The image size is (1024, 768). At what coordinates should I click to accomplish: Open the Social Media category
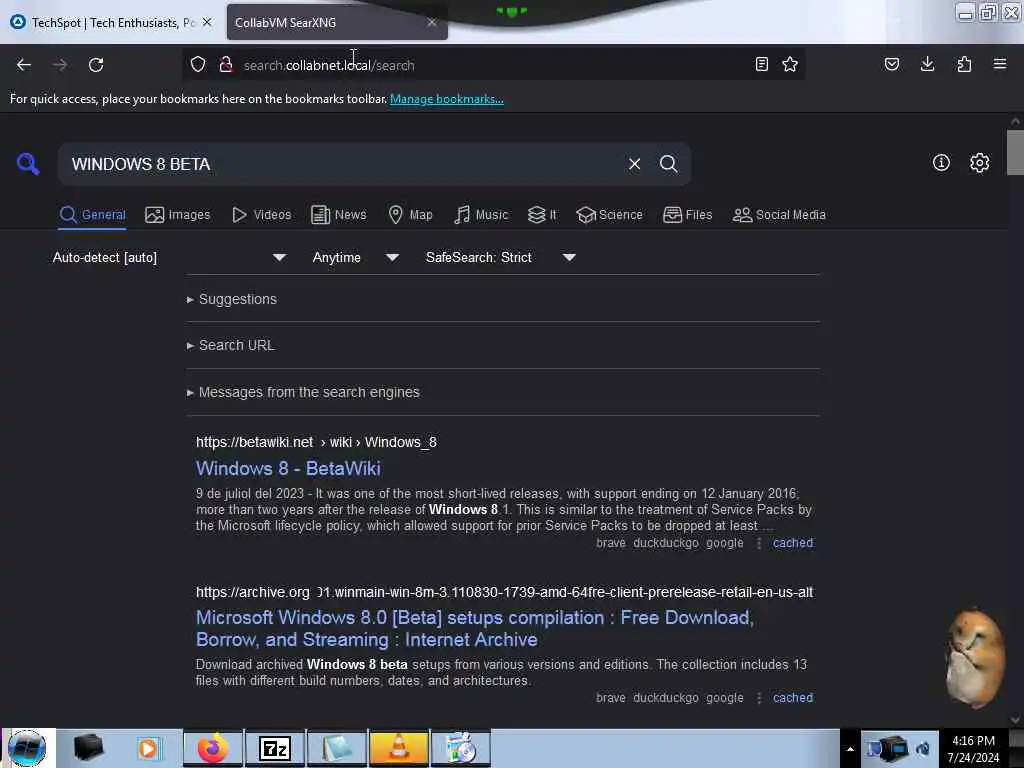pyautogui.click(x=779, y=215)
